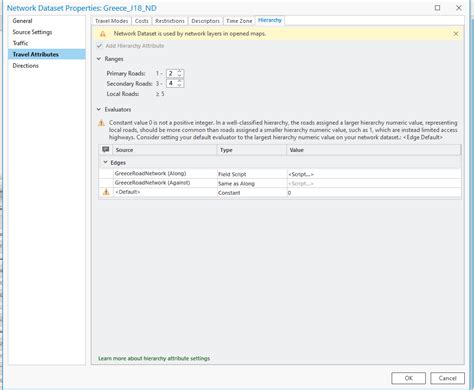This screenshot has width=474, height=390.
Task: Maximize the Network Dataset Properties dialog
Action: point(437,8)
